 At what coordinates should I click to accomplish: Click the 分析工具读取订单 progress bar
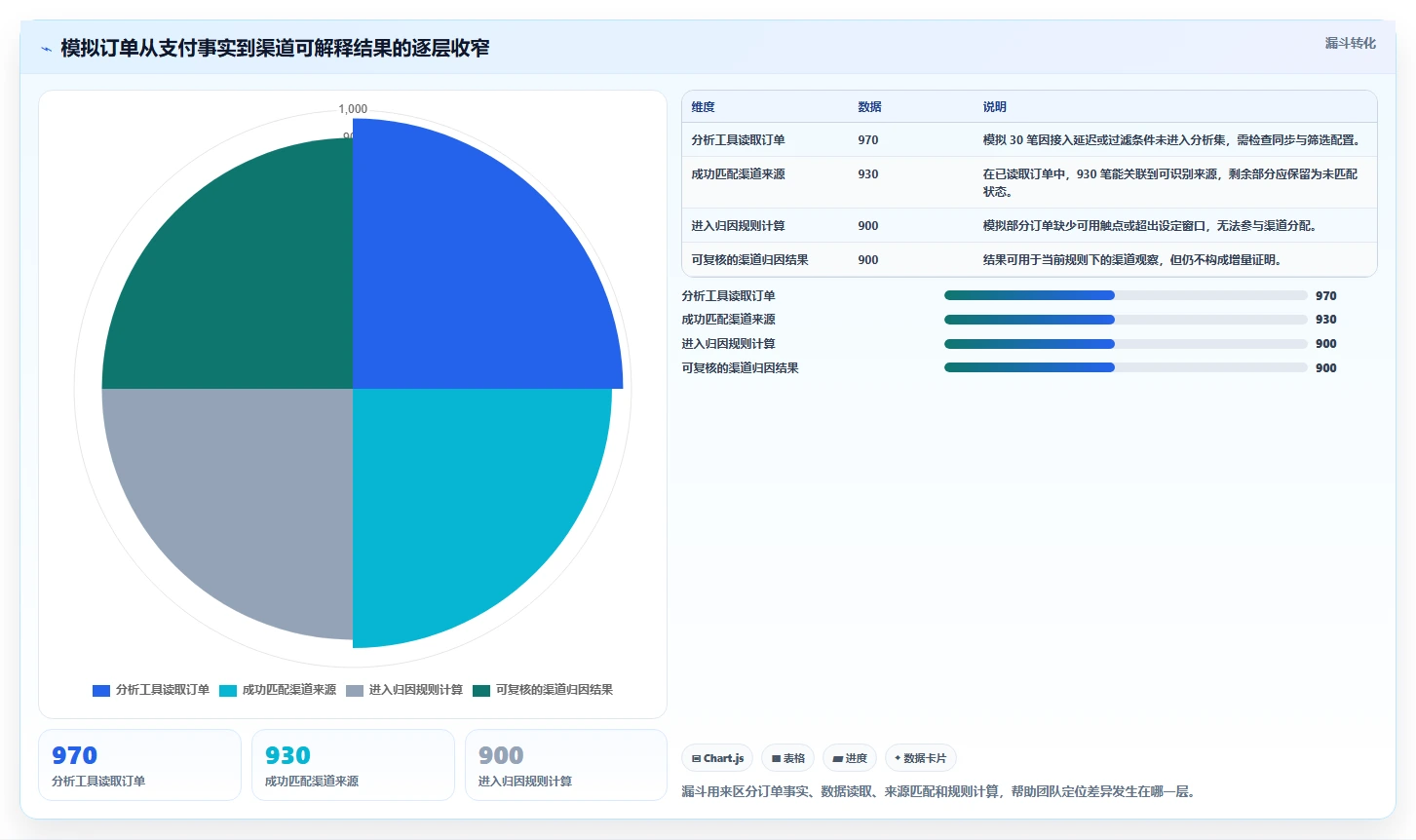(1126, 295)
